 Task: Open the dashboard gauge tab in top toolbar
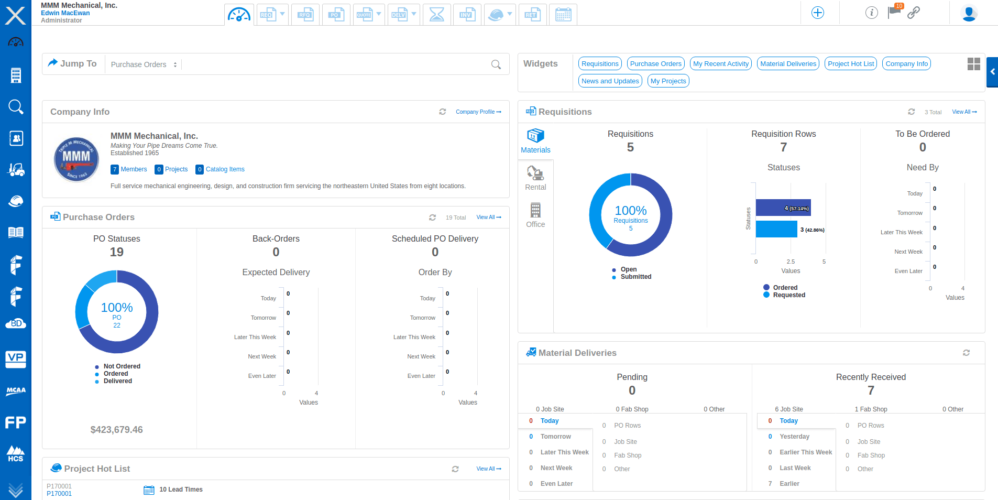point(239,14)
